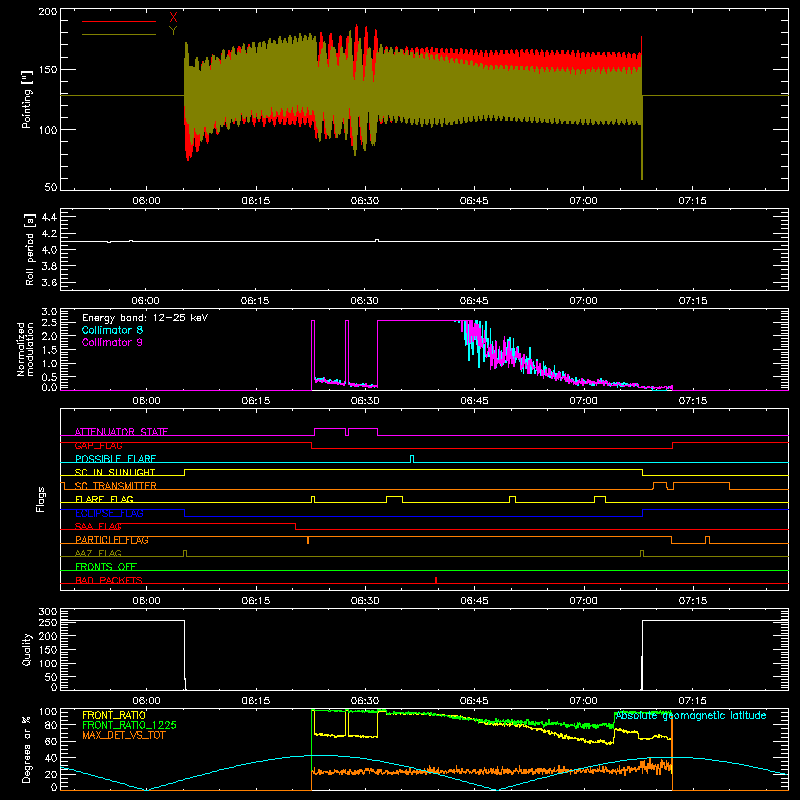The width and height of the screenshot is (800, 800).
Task: Click the 06:30 label under Pointing plot
Action: (365, 201)
